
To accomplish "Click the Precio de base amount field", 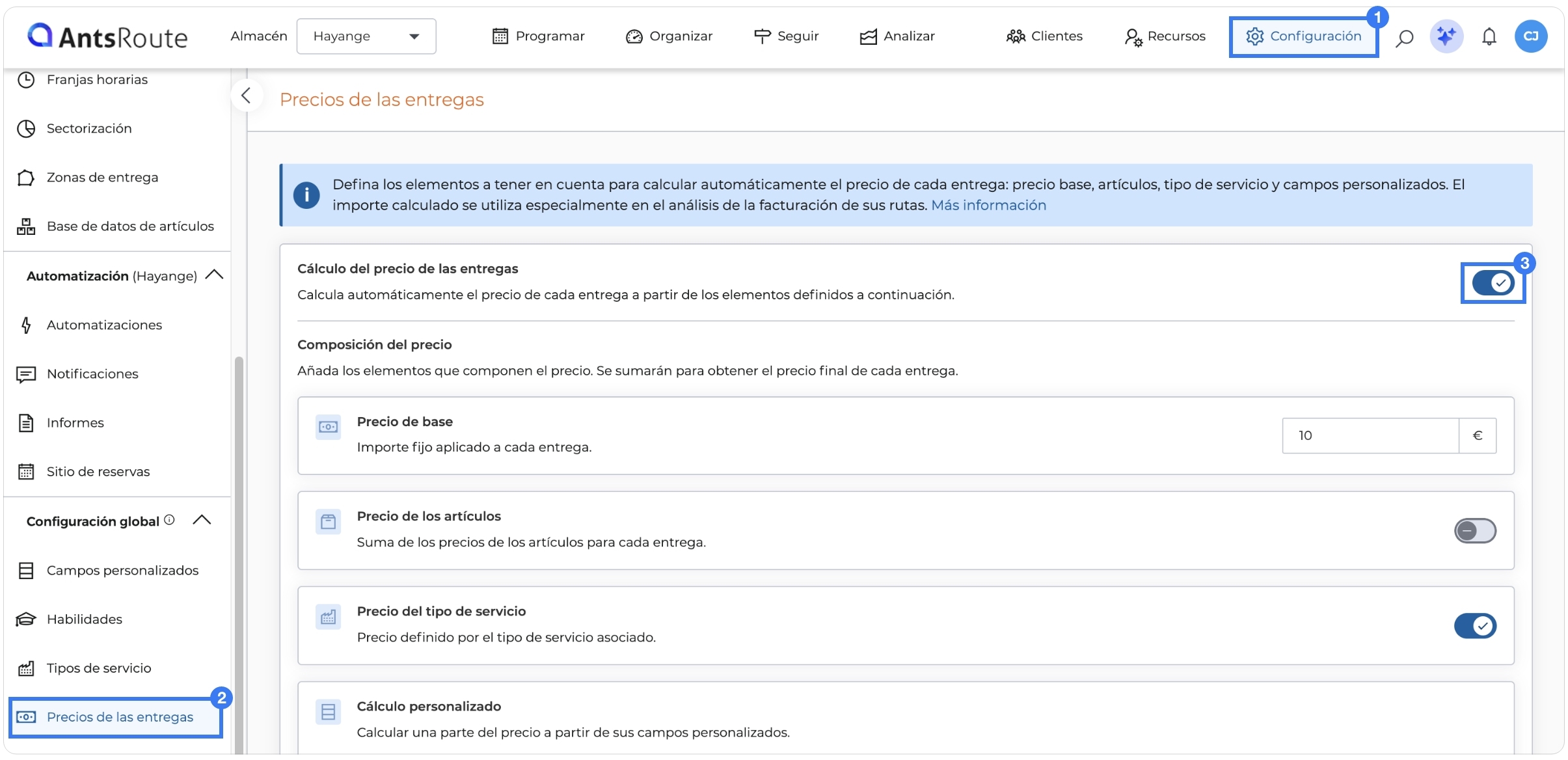I will [1370, 435].
